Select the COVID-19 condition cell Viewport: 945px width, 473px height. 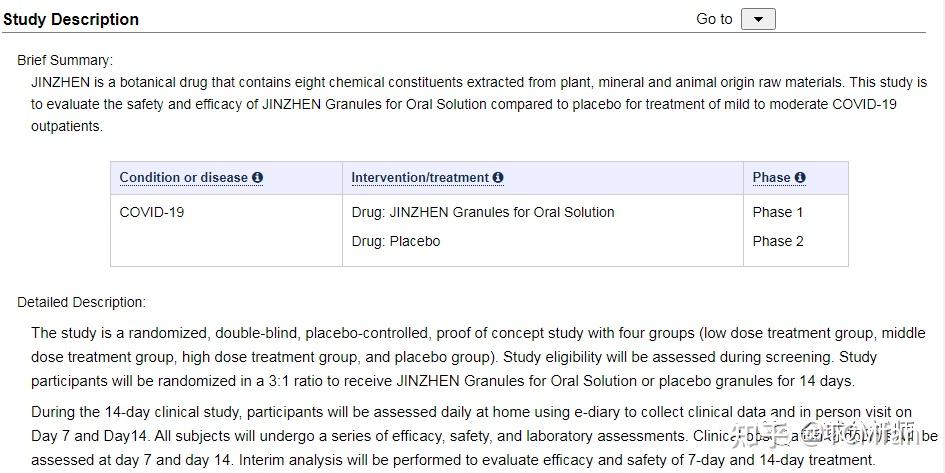click(152, 212)
